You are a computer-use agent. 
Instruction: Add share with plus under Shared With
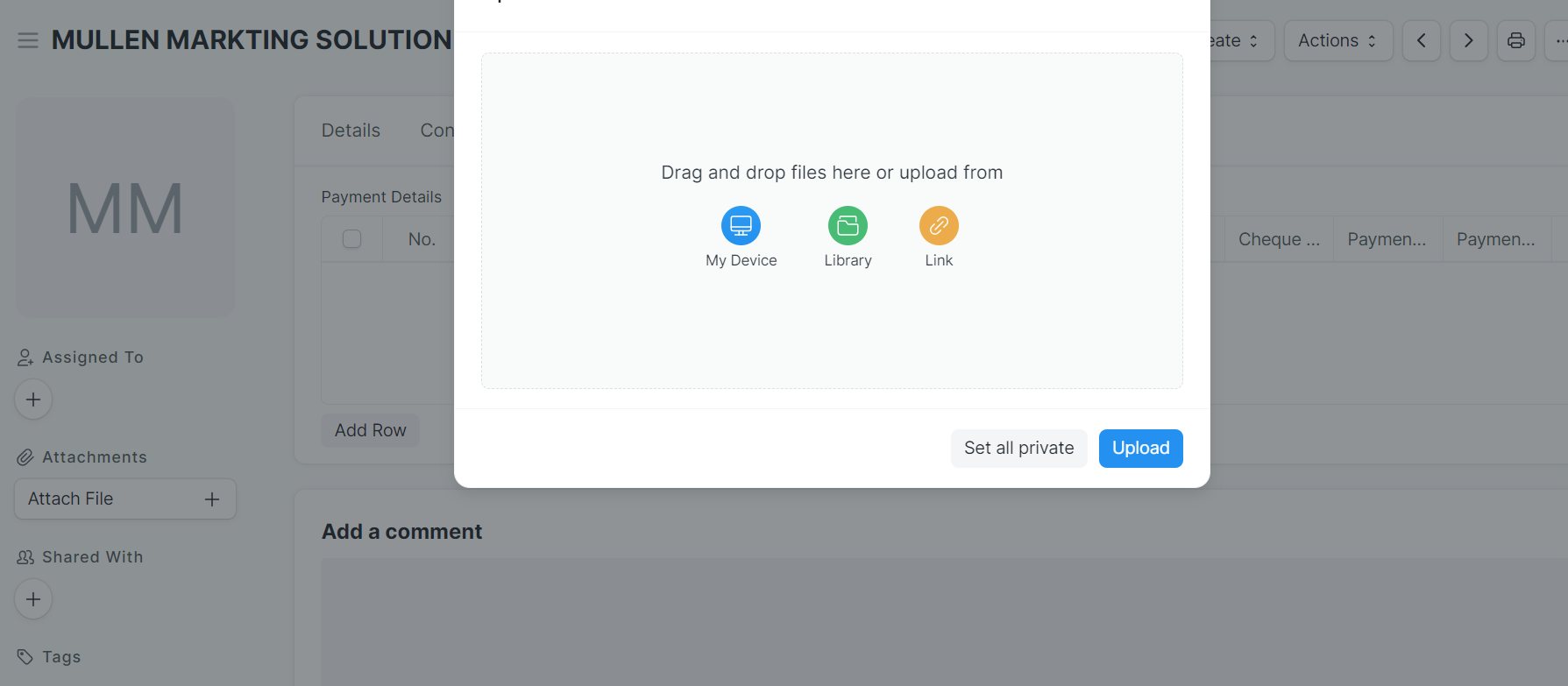tap(33, 599)
